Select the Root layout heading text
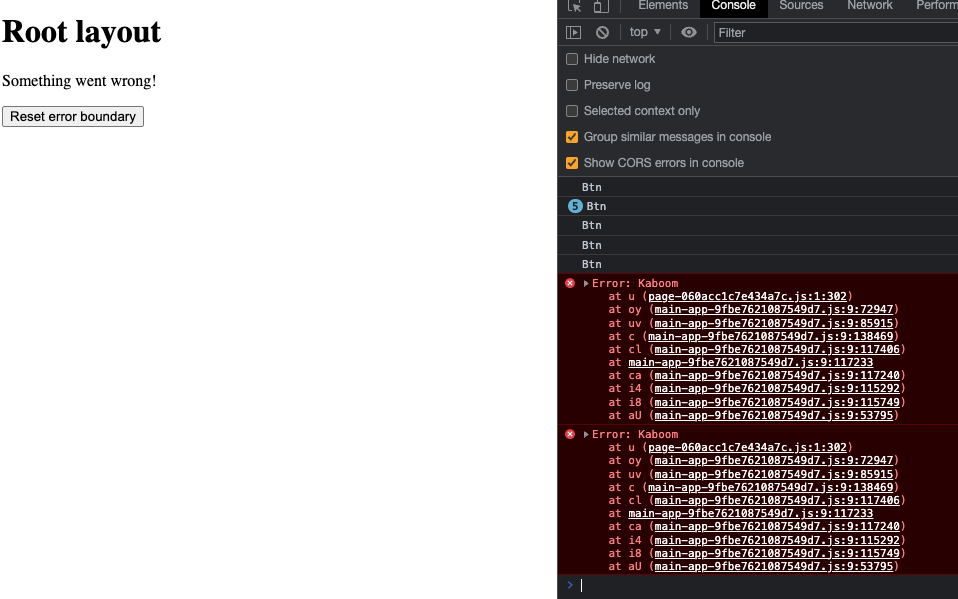958x599 pixels. pyautogui.click(x=81, y=31)
